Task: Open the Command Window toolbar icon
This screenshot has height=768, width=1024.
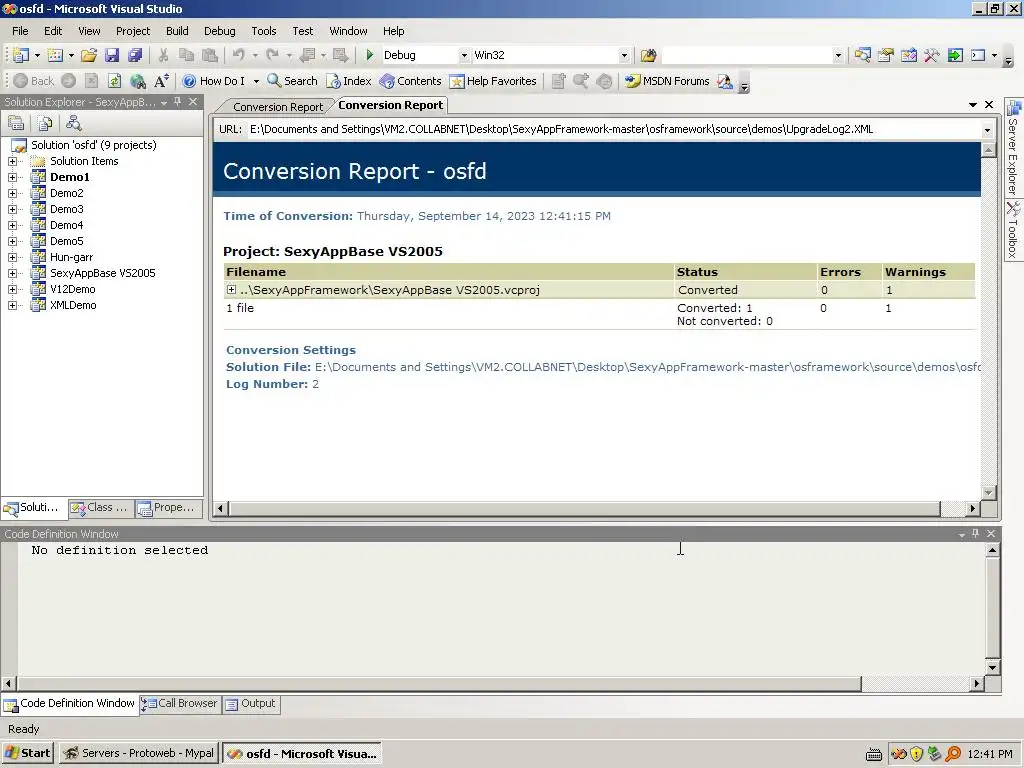Action: pyautogui.click(x=978, y=56)
